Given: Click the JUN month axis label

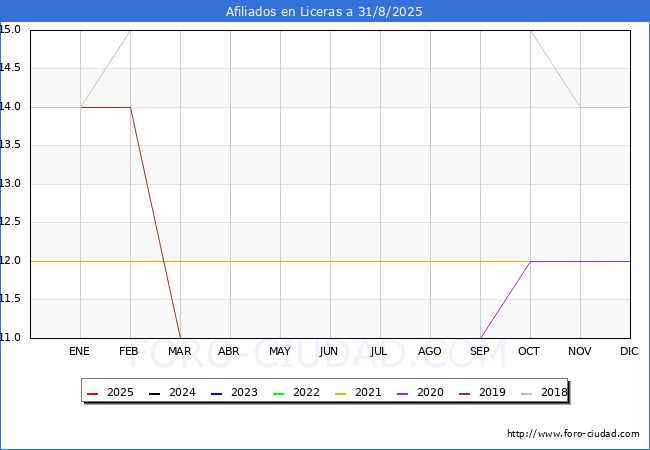Looking at the screenshot, I should click(x=329, y=352).
